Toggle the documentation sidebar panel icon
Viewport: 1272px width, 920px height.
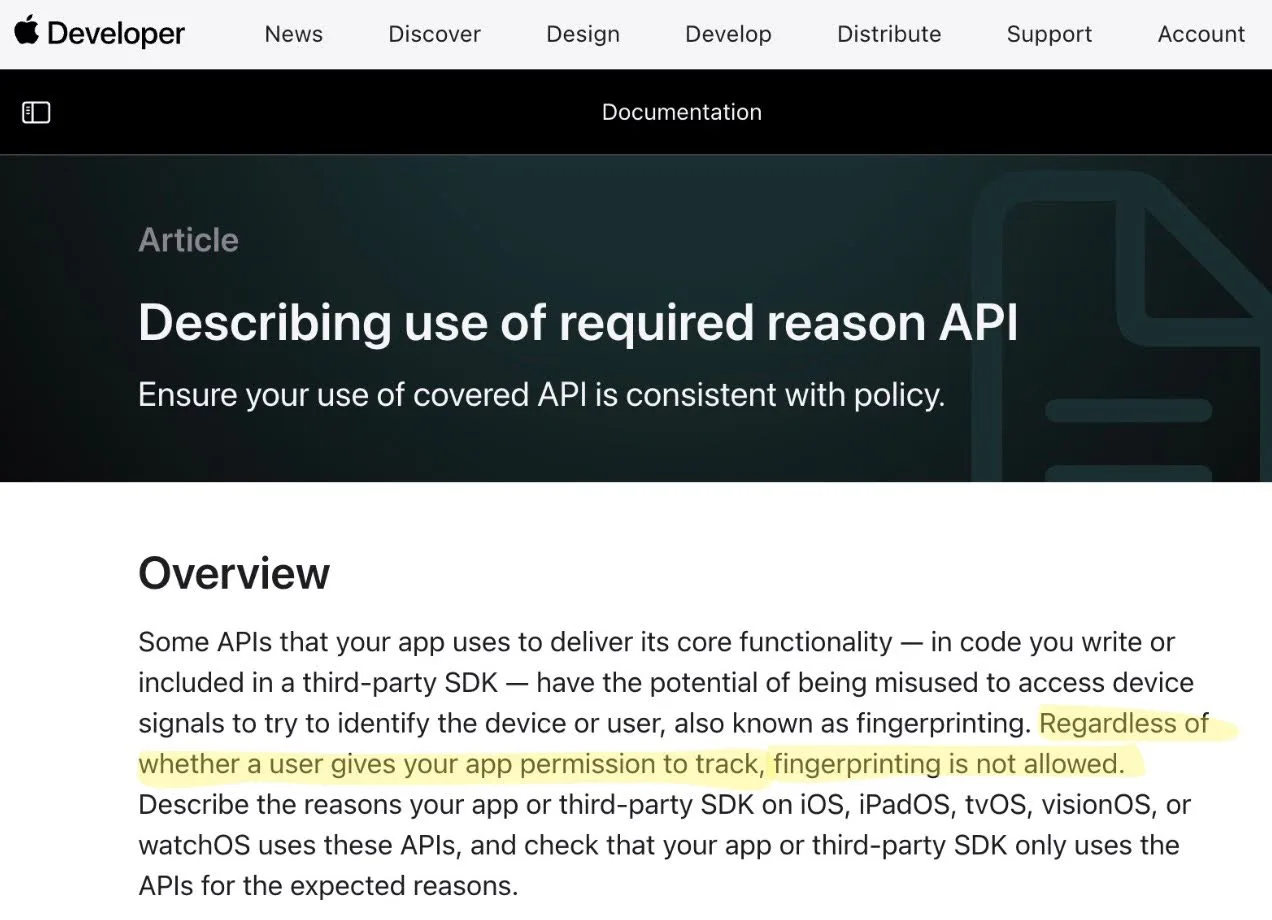[35, 112]
